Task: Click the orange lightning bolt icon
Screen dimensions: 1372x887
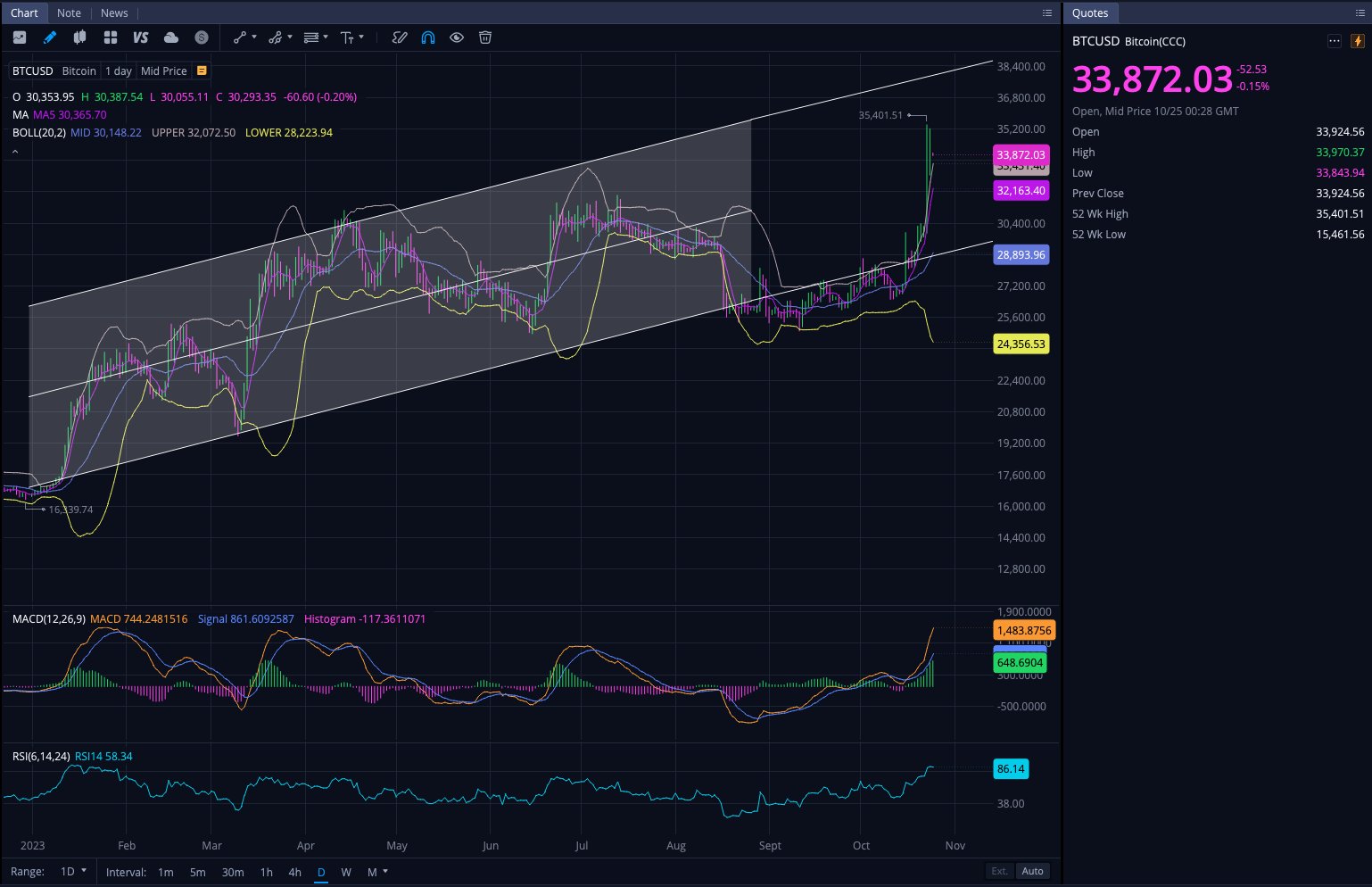Action: [x=1357, y=41]
